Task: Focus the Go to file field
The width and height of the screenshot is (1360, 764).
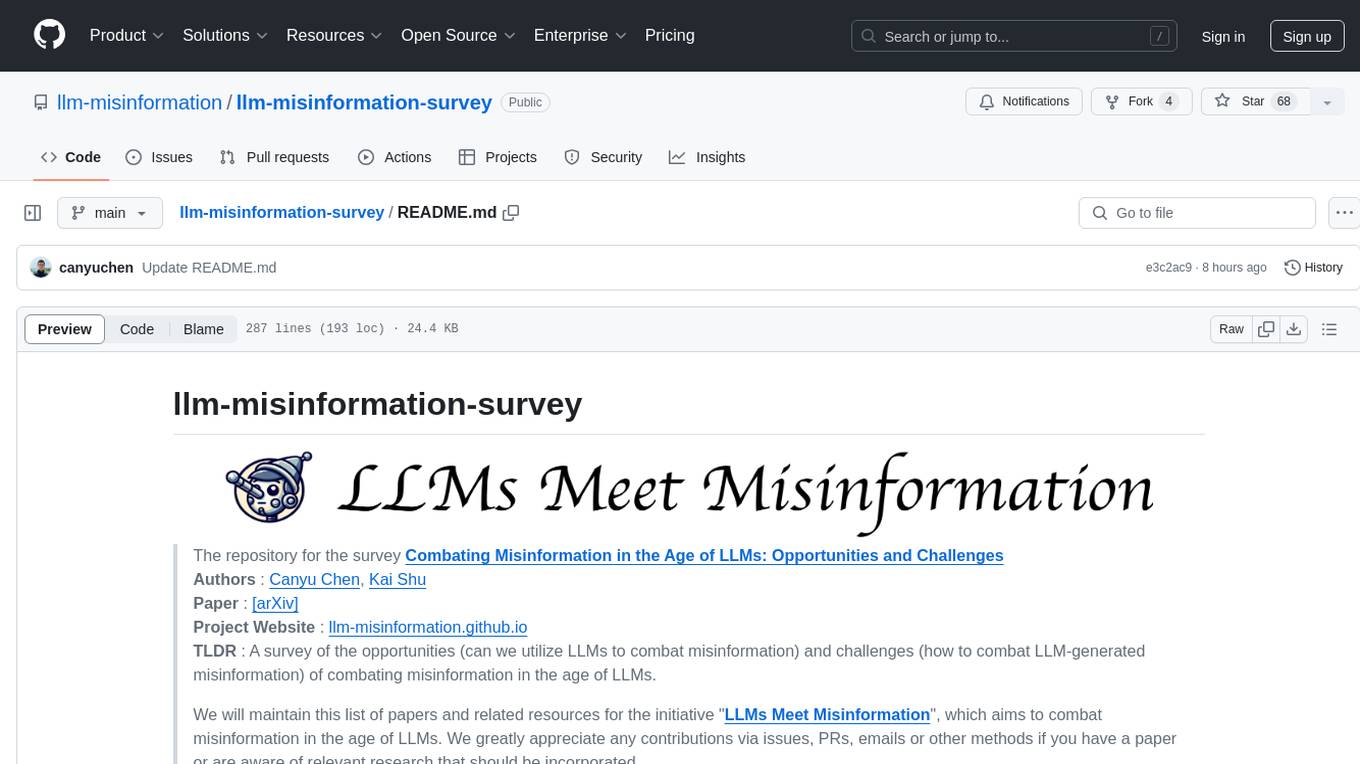Action: tap(1197, 213)
